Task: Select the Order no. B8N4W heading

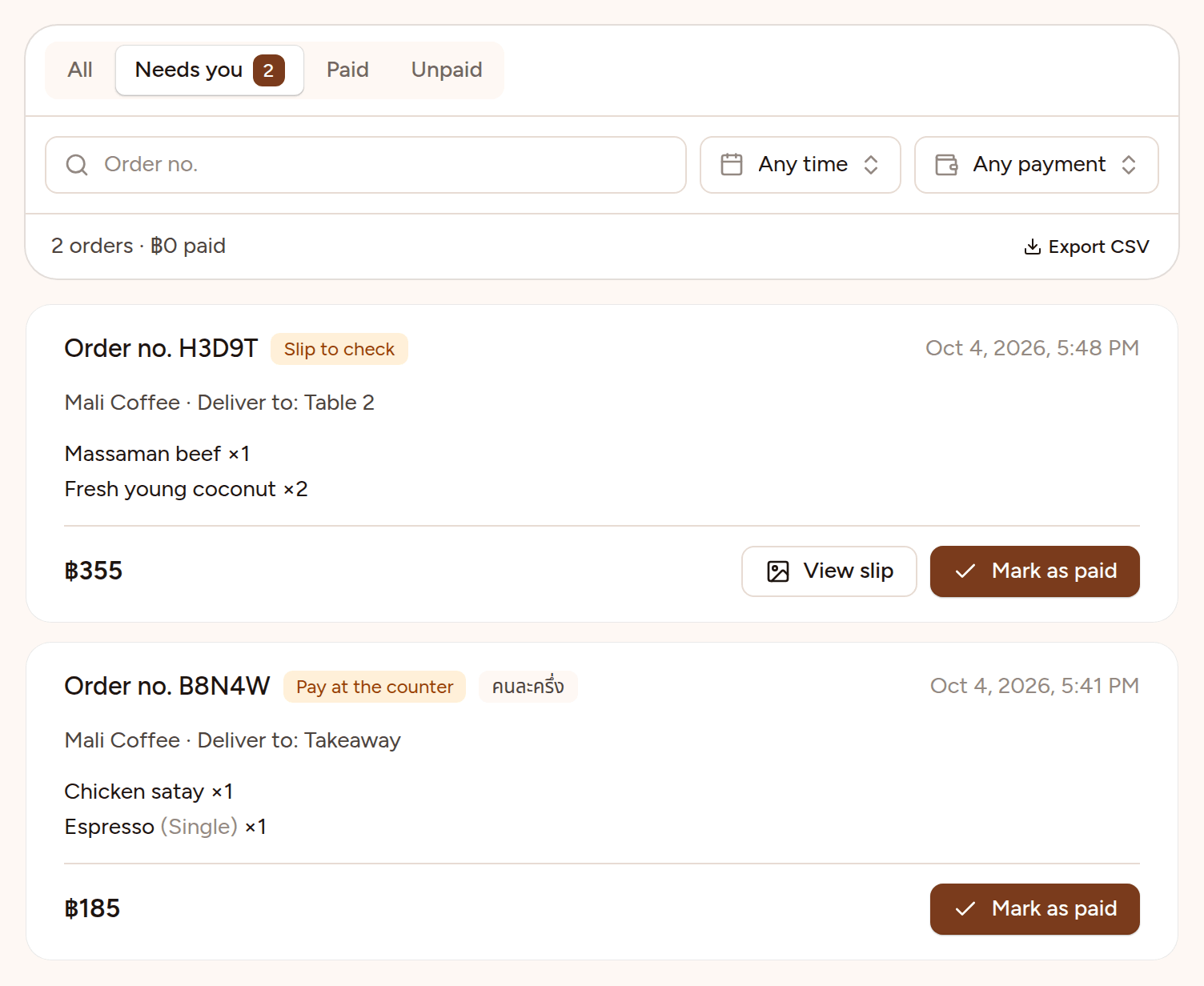Action: [167, 686]
